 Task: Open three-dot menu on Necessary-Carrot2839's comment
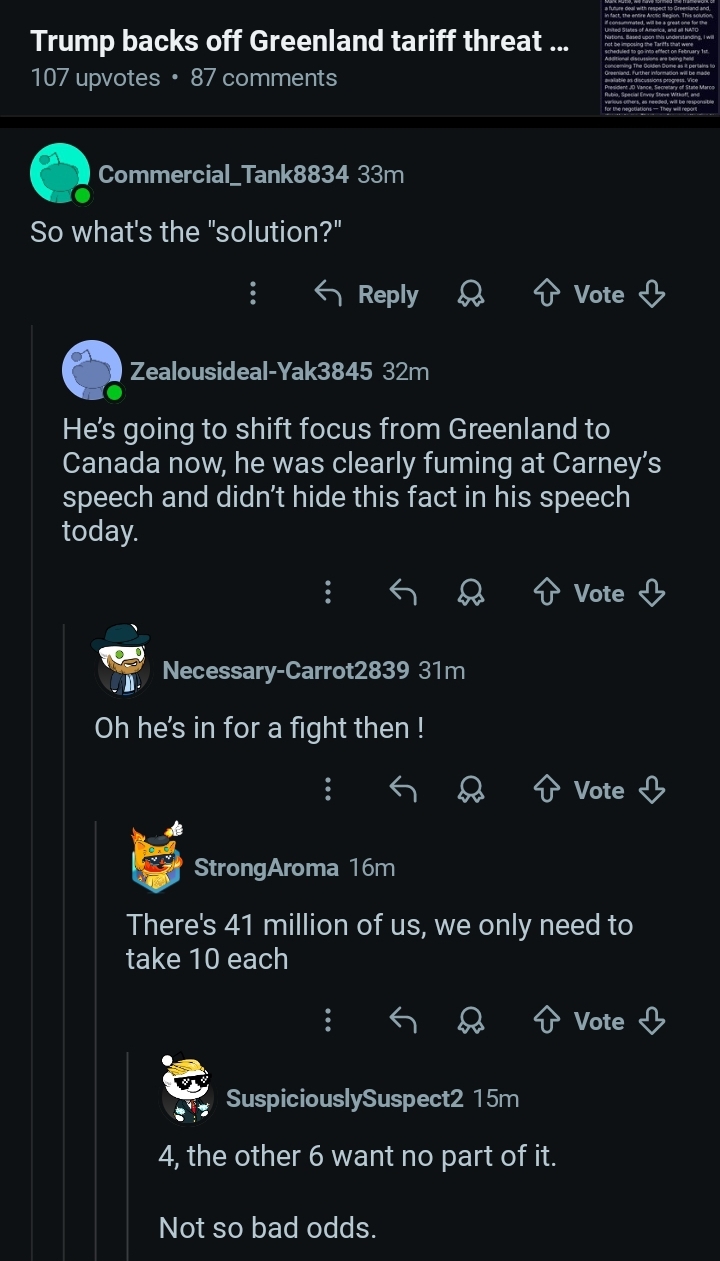326,790
